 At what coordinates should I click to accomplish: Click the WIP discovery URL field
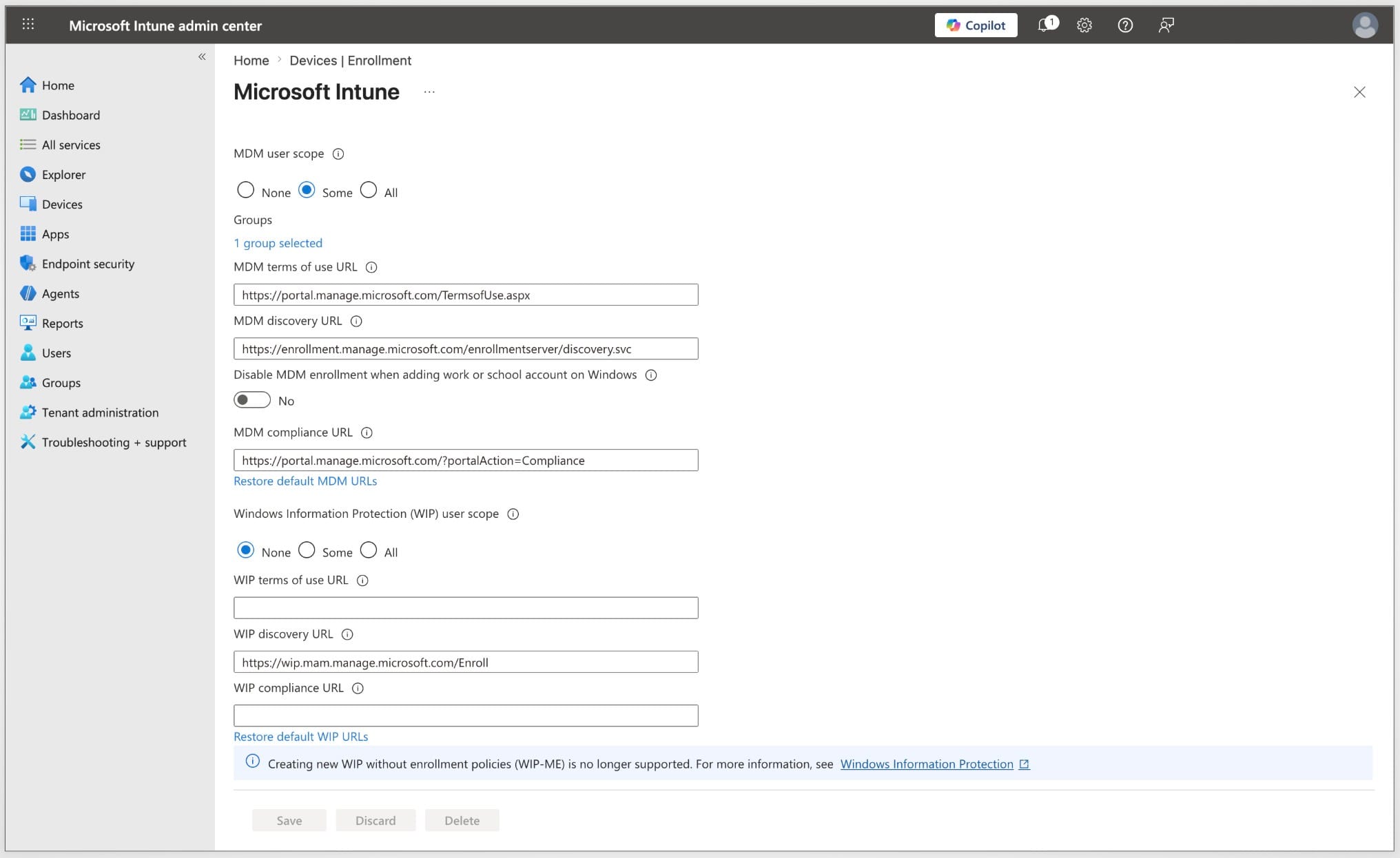tap(466, 662)
